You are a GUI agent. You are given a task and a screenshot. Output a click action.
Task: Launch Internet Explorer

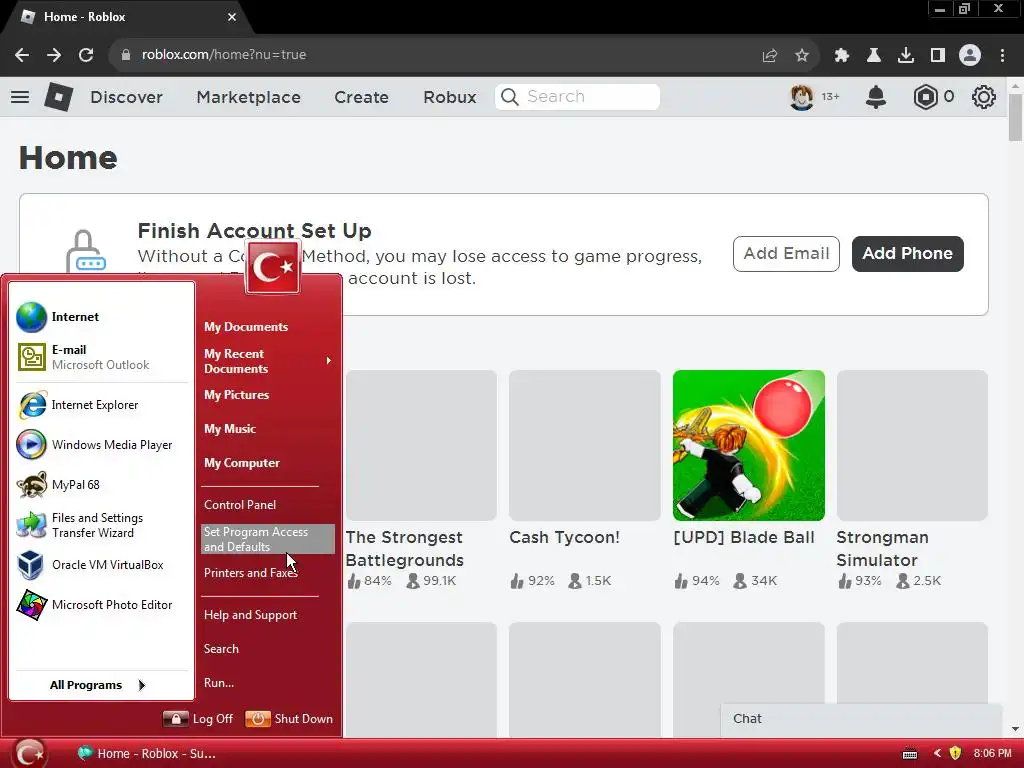click(101, 405)
